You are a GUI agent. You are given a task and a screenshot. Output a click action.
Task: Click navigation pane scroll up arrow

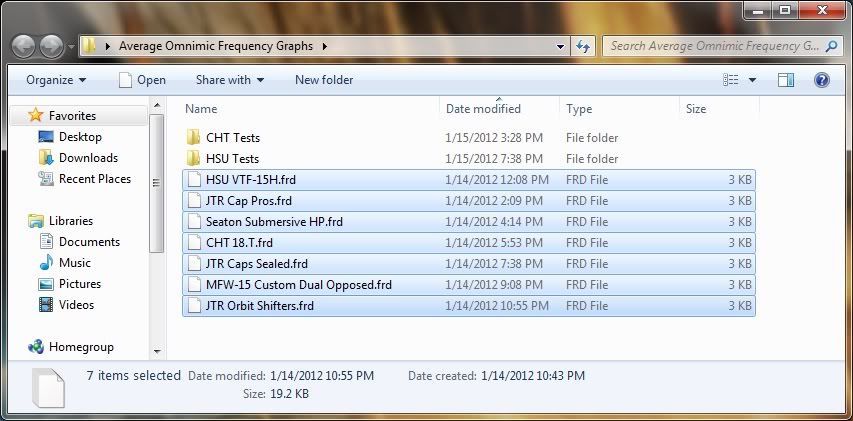pos(157,105)
